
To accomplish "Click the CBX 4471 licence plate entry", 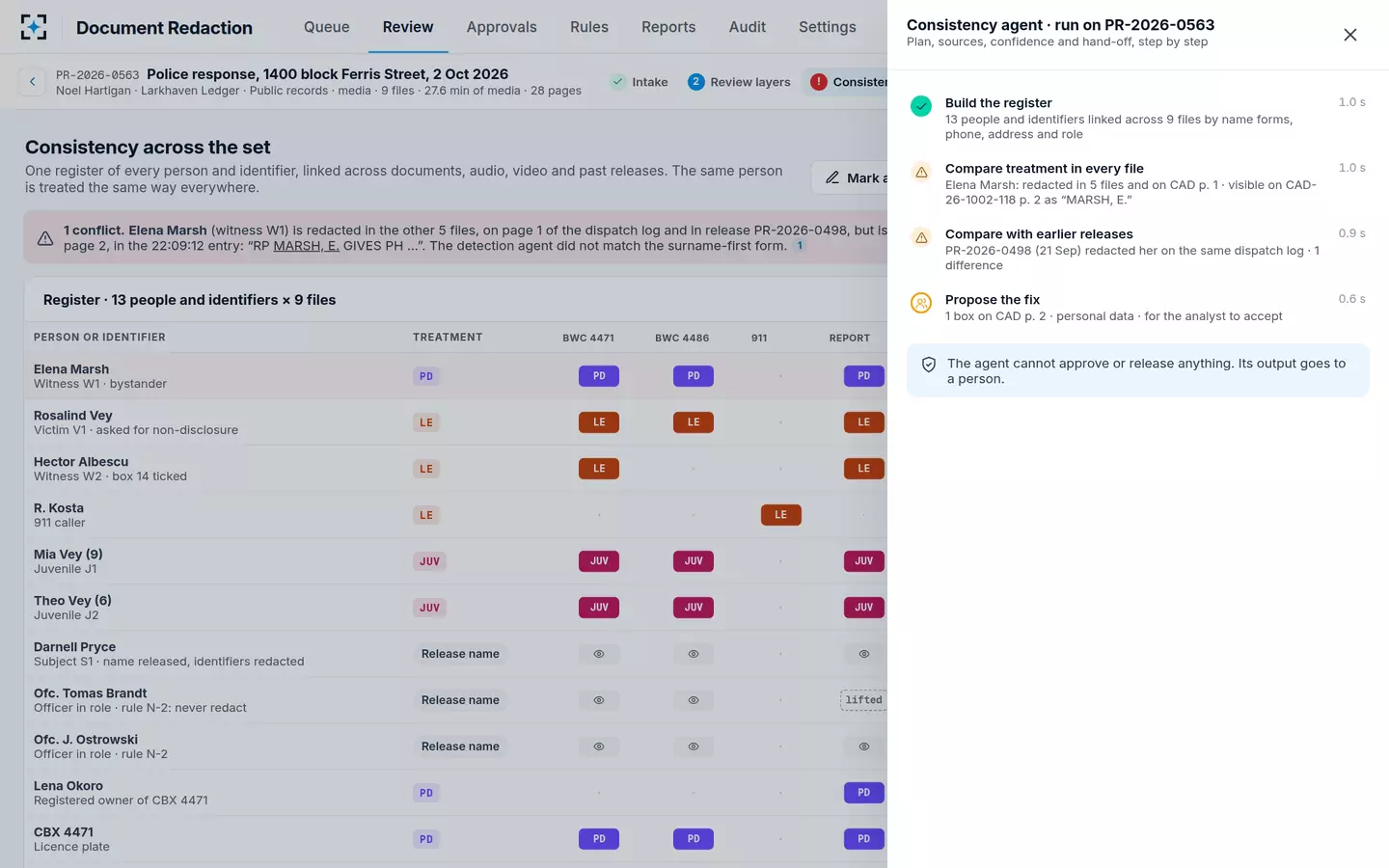I will coord(64,832).
